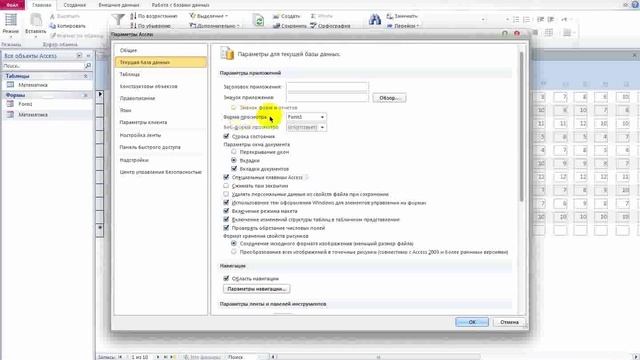Toggle the Строка состояния checkbox
Viewport: 640px width, 360px height.
pyautogui.click(x=226, y=136)
